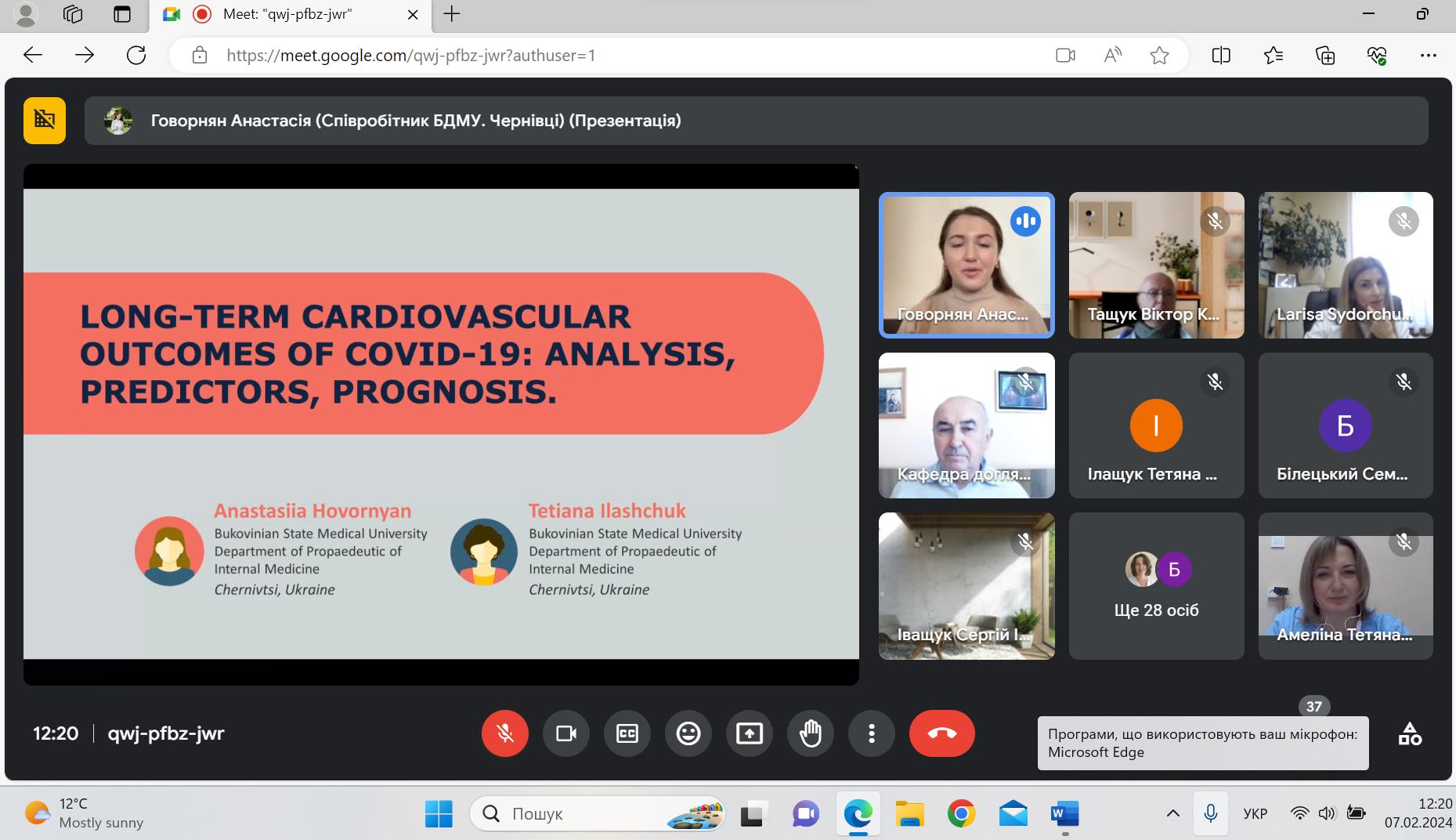Open the emoji reactions button
1456x840 pixels.
pyautogui.click(x=688, y=733)
